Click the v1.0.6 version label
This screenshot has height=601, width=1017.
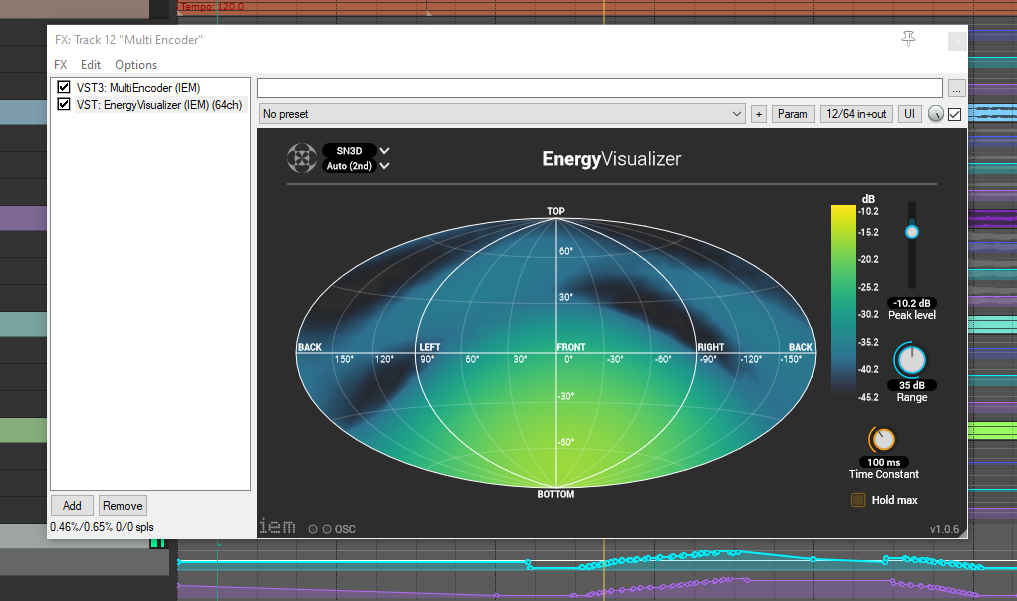click(944, 529)
